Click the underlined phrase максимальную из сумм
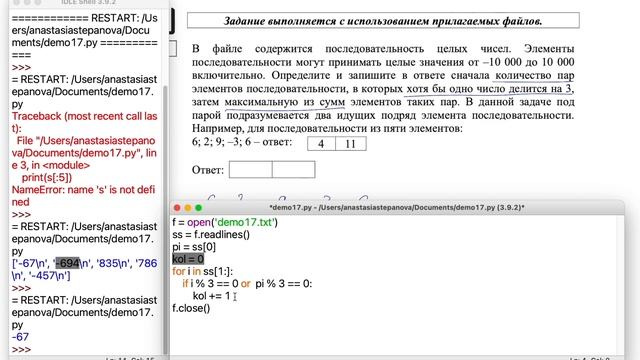Viewport: 640px width, 360px height. click(x=284, y=102)
